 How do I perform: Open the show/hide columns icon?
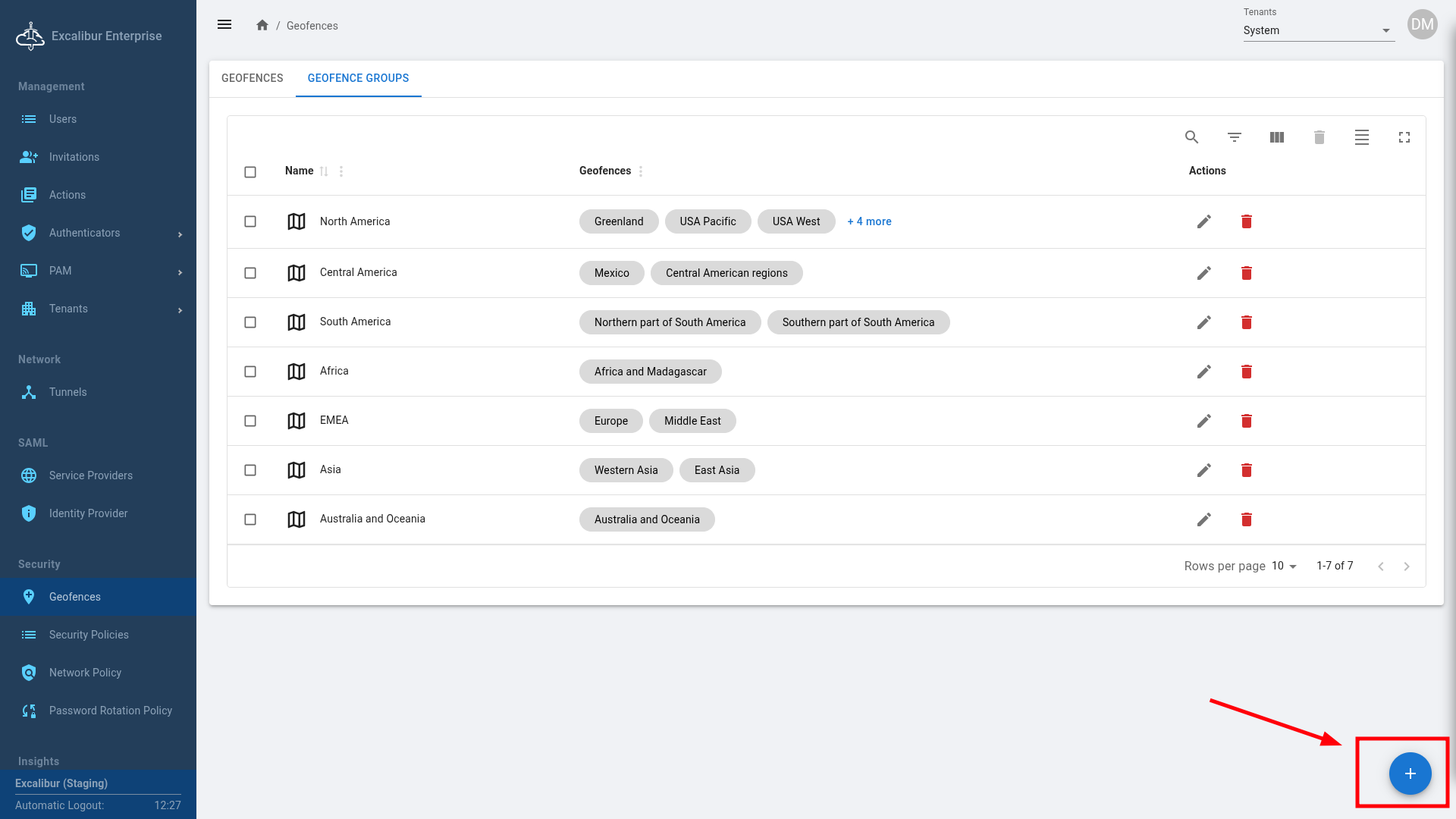[1276, 137]
